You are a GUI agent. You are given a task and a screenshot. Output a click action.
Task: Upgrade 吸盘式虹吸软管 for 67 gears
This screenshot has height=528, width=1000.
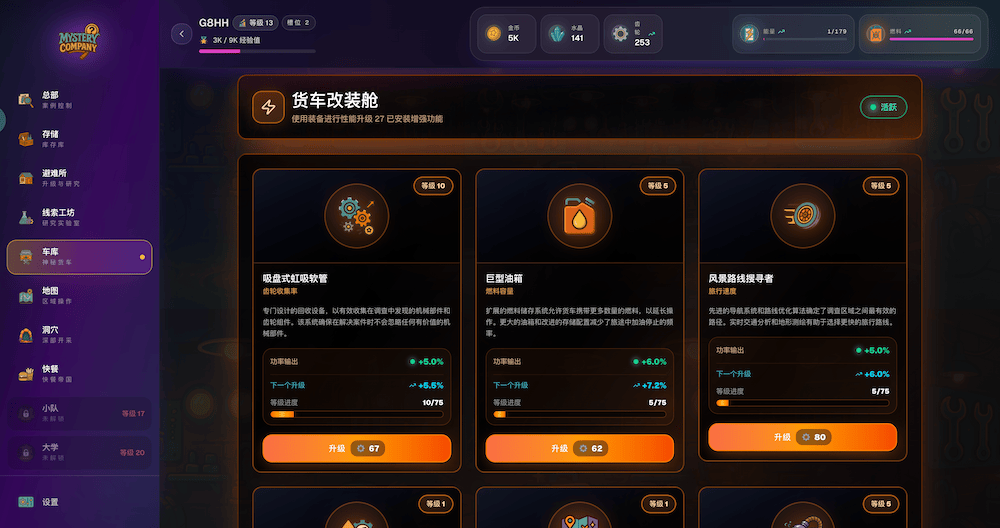[357, 448]
